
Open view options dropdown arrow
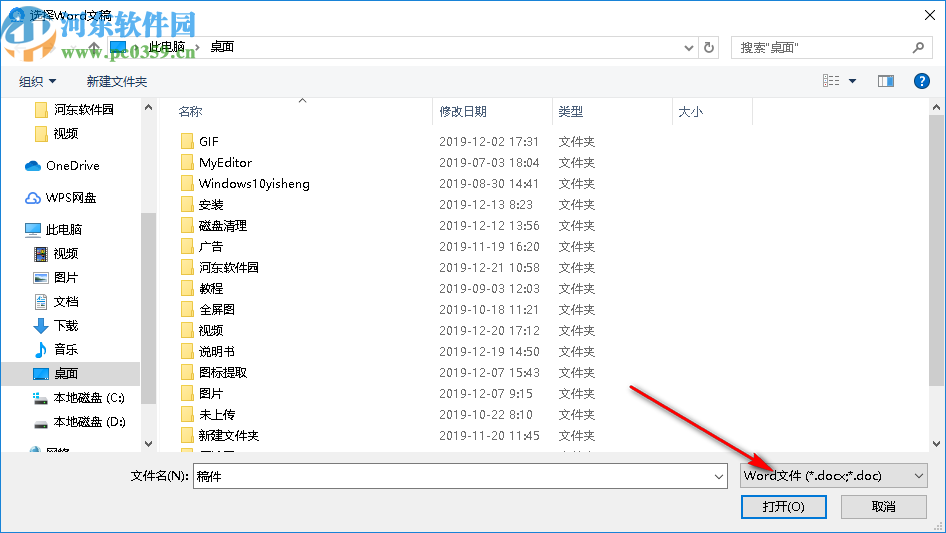pos(852,81)
